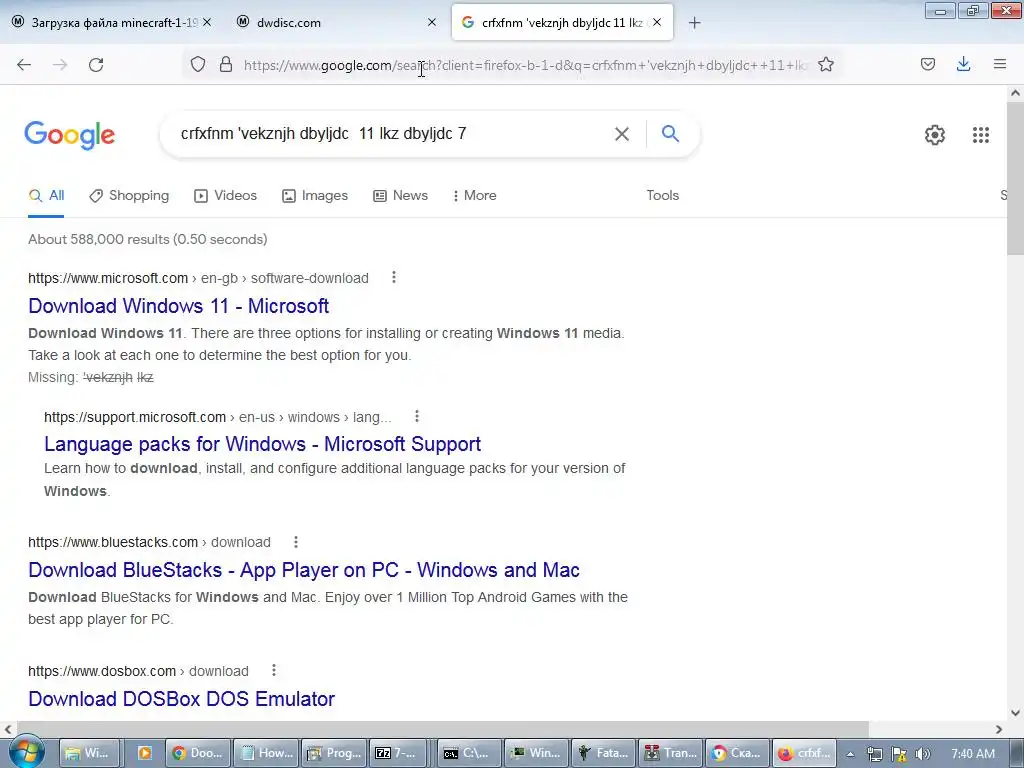Go to the Google logo homepage
This screenshot has width=1024, height=768.
point(70,135)
